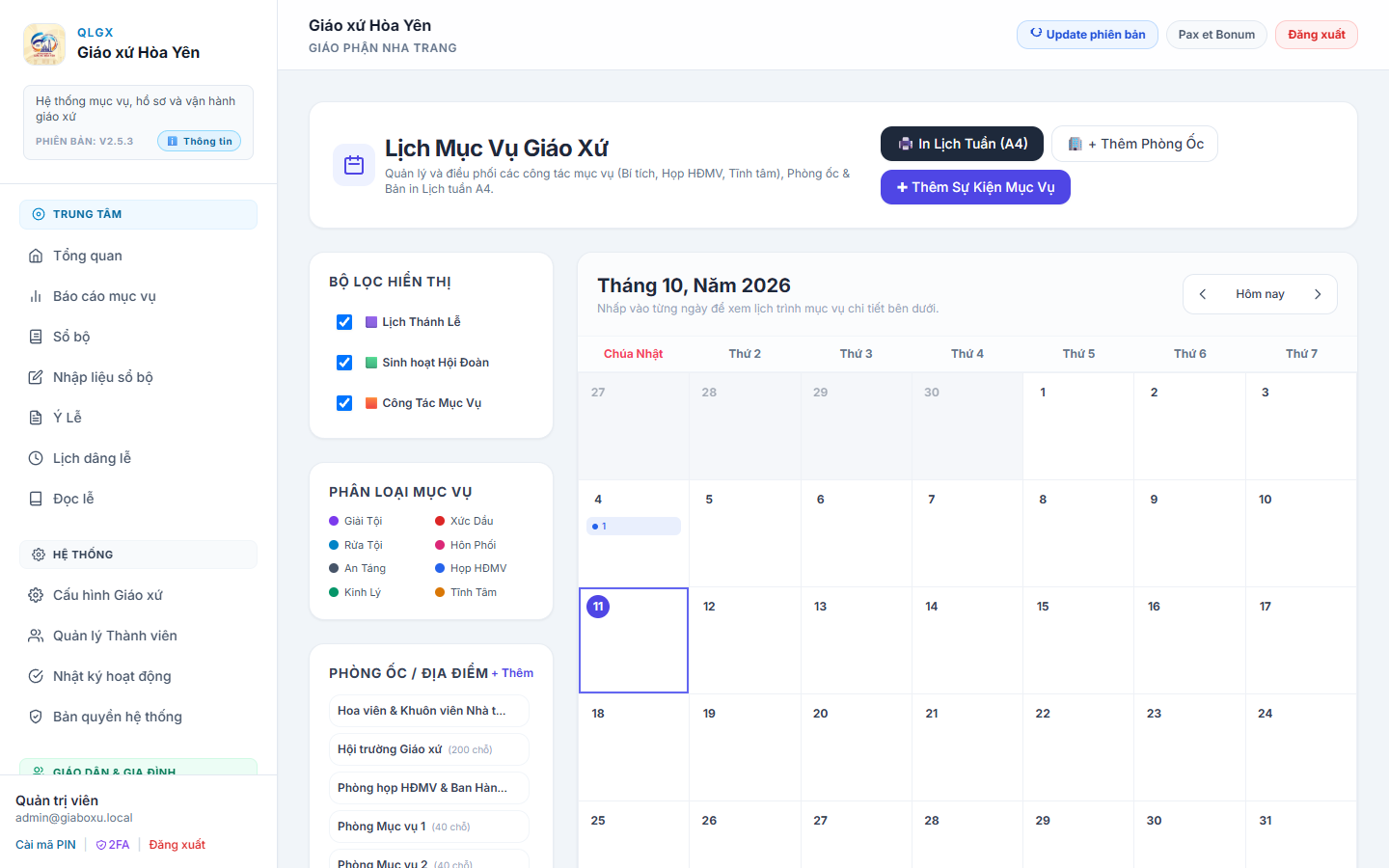This screenshot has height=868, width=1389.
Task: Click the Hôm nay button
Action: (1260, 294)
